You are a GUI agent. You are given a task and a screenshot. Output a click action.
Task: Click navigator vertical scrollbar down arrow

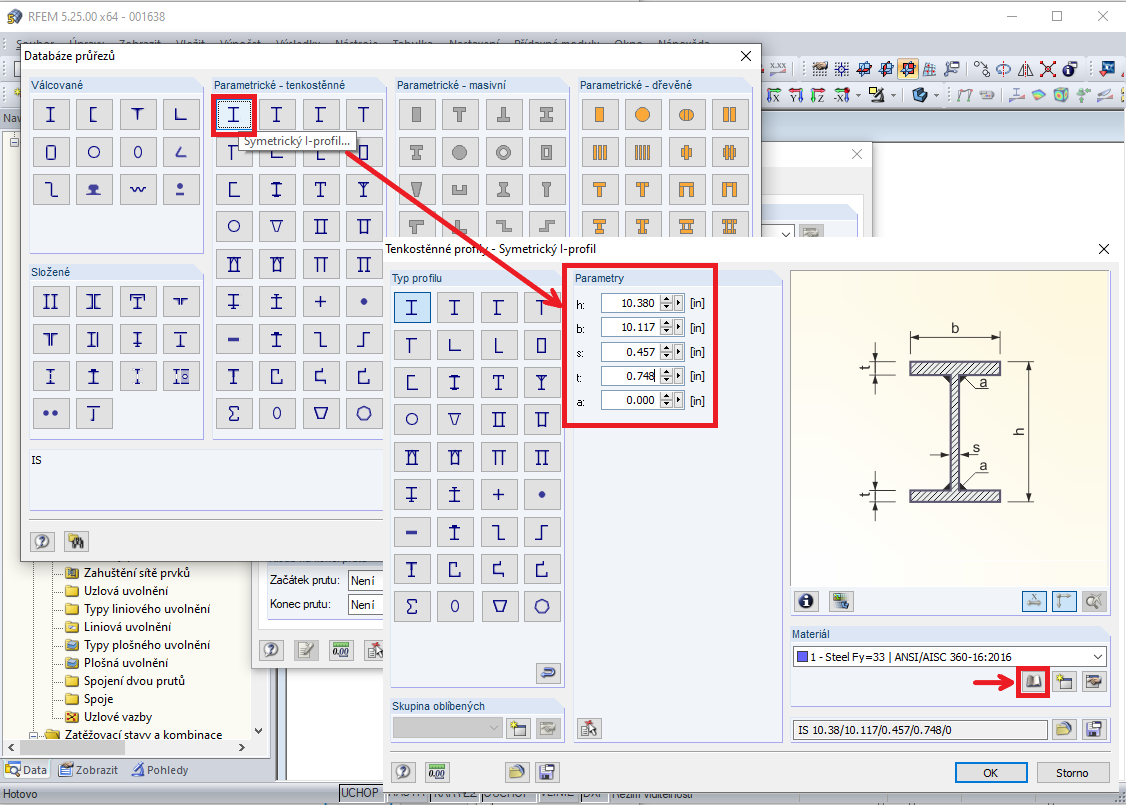tap(259, 731)
